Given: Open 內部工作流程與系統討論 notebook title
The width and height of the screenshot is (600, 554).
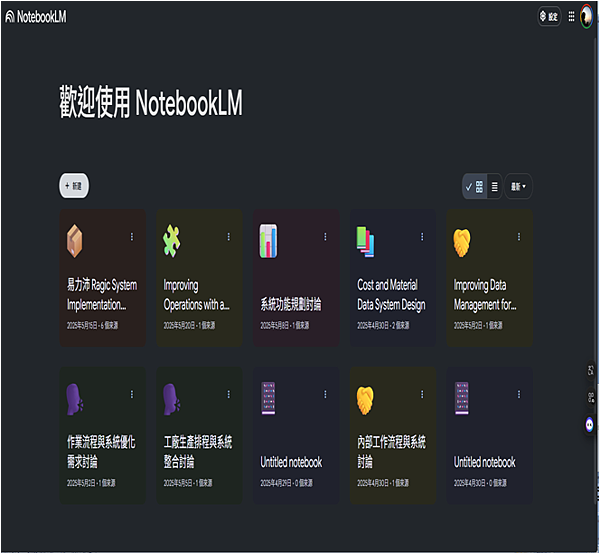Looking at the screenshot, I should point(391,452).
